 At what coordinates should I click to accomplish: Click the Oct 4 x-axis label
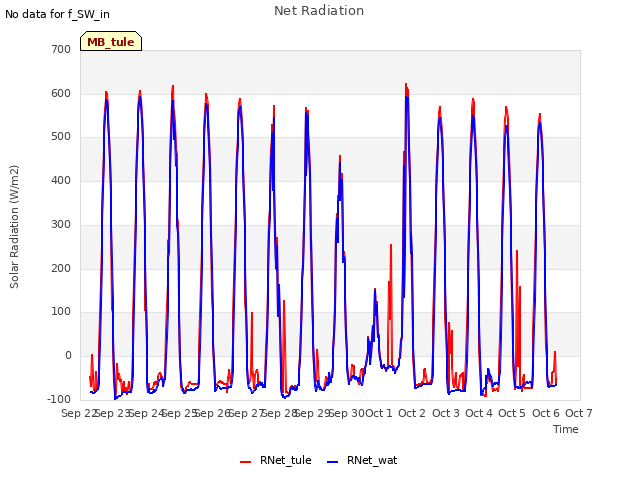479,413
